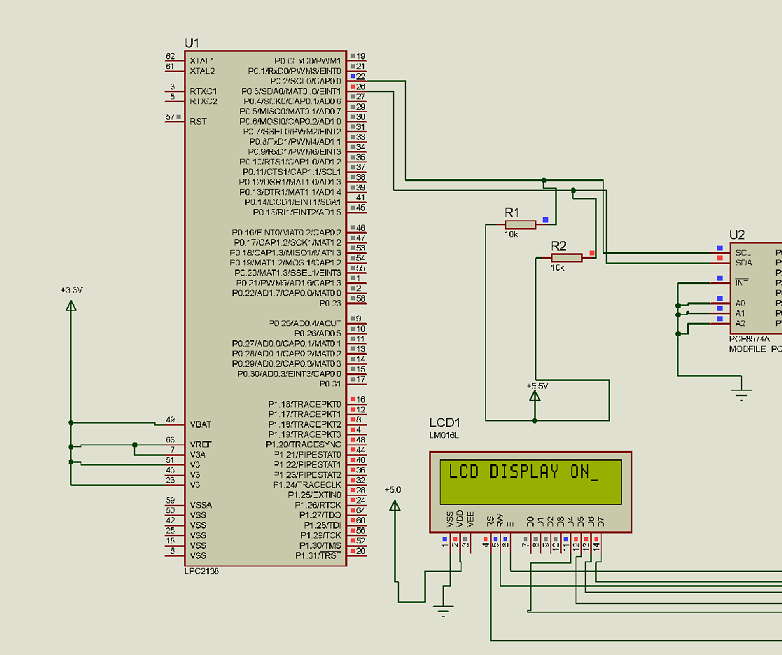Click the RTXC1 pin label

click(203, 91)
